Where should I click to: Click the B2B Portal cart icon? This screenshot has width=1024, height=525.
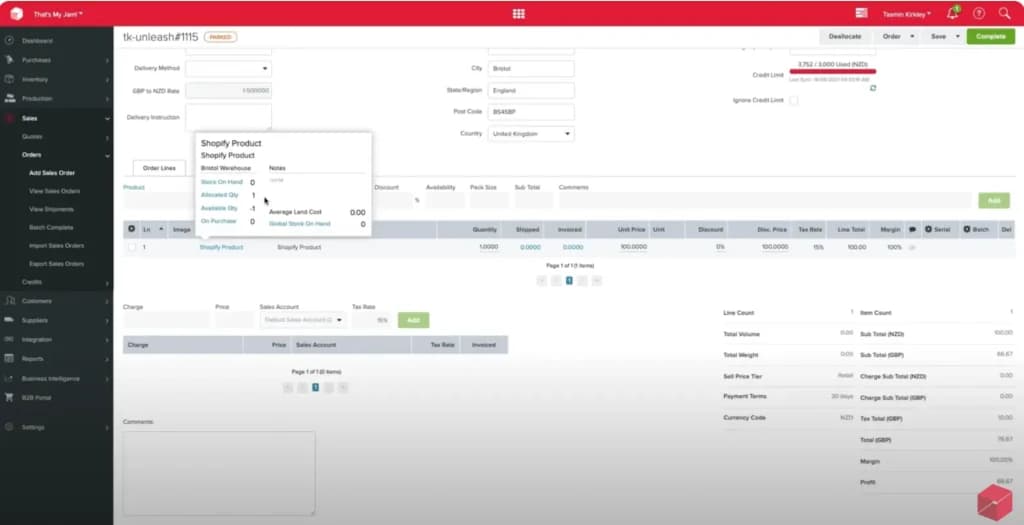9,397
